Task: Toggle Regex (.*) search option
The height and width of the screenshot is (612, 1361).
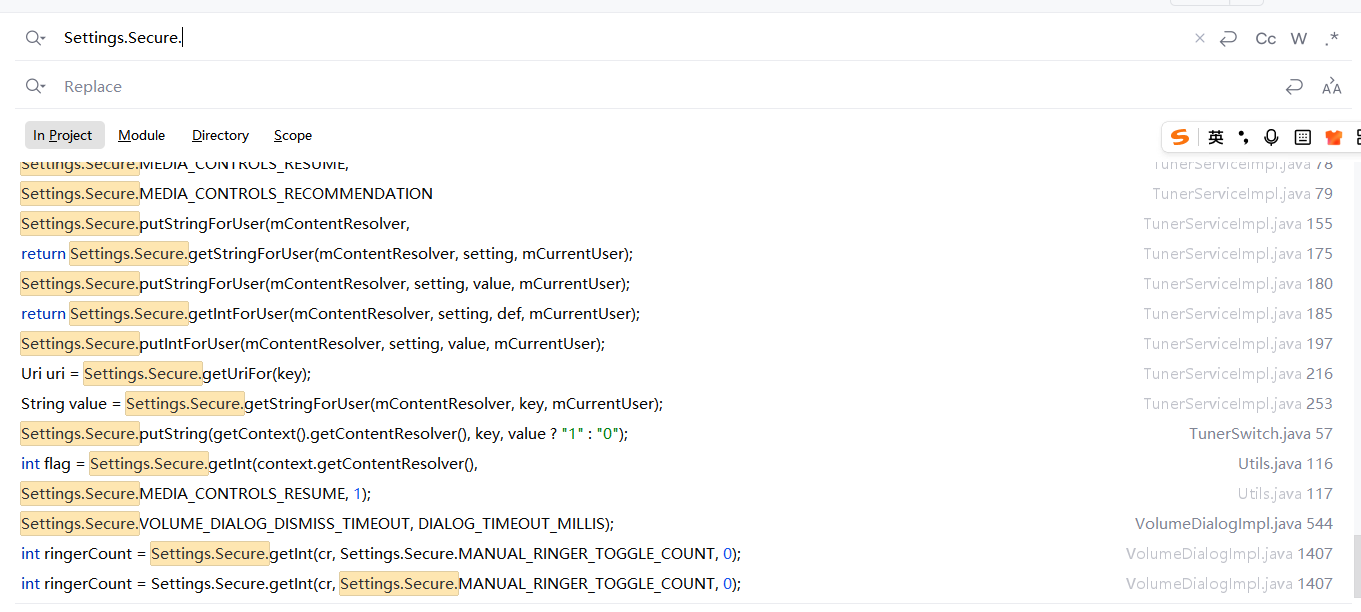Action: point(1331,38)
